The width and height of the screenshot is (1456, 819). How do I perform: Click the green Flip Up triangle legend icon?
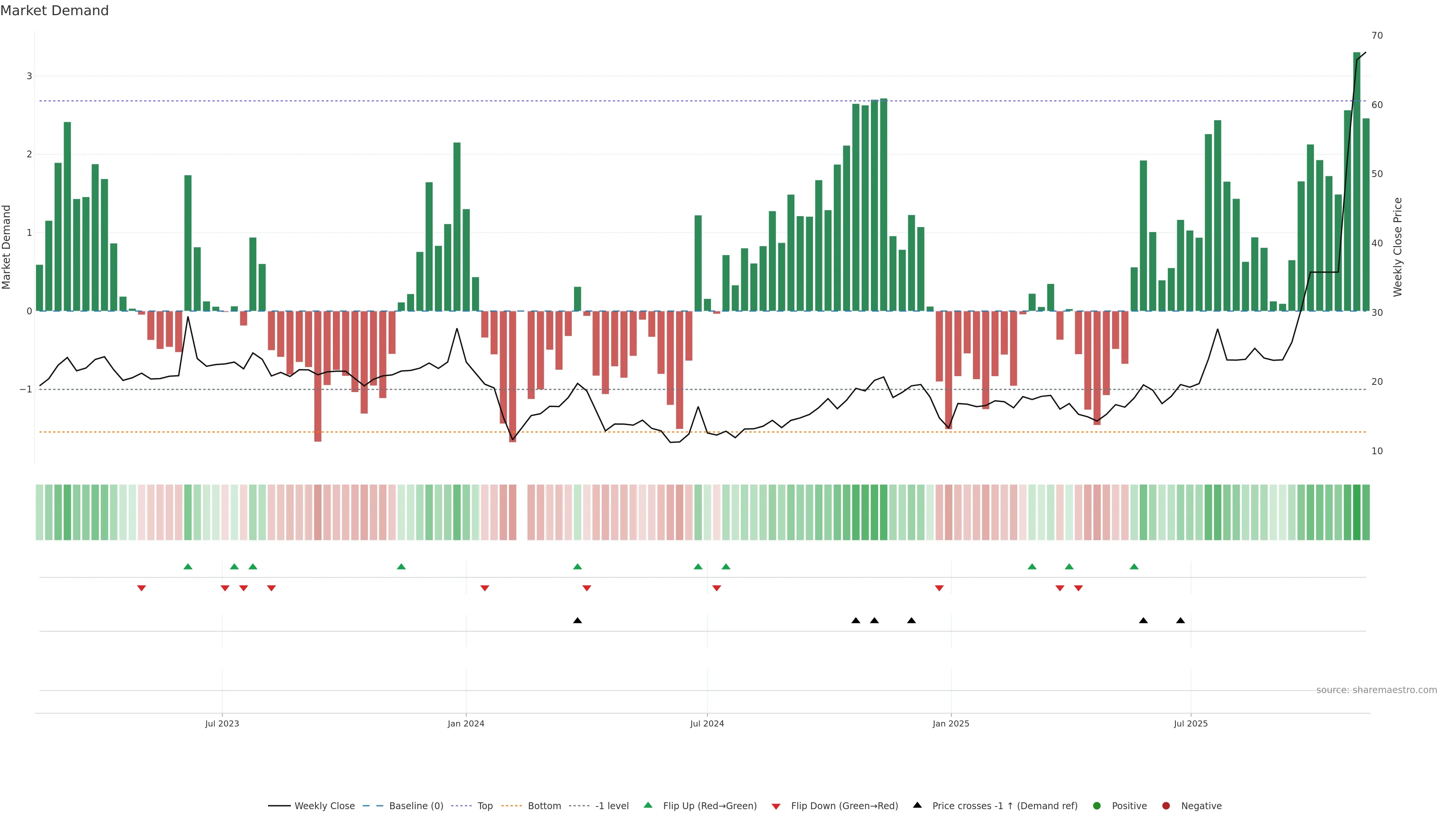[x=648, y=805]
